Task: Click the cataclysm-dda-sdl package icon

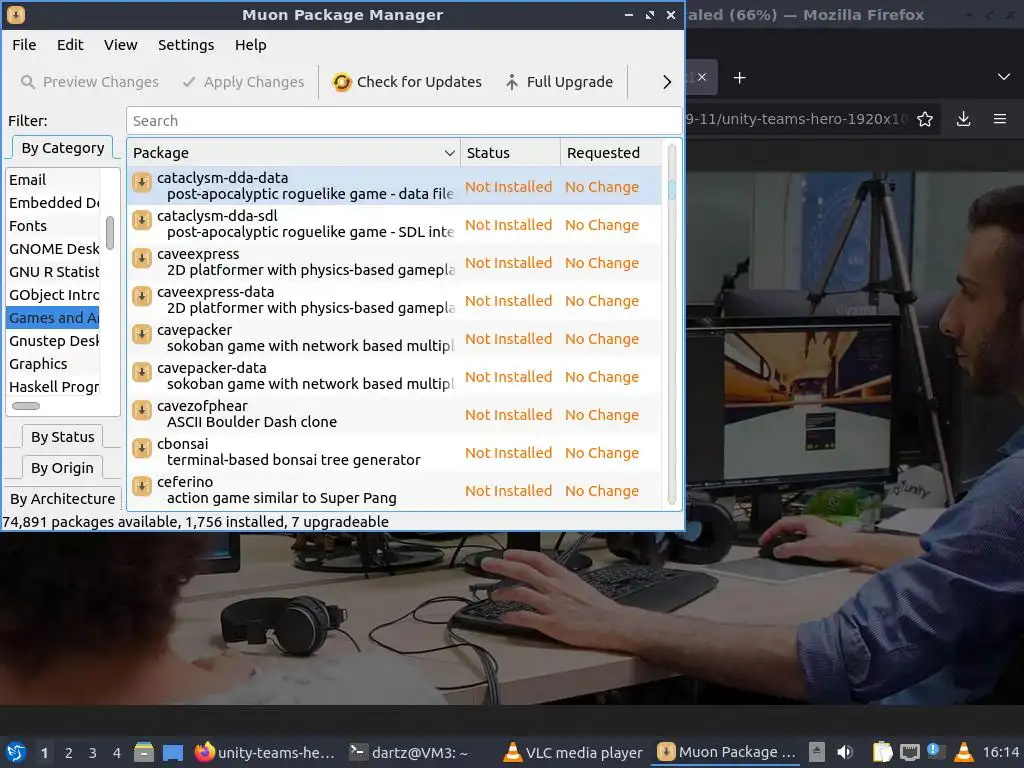Action: tap(142, 221)
